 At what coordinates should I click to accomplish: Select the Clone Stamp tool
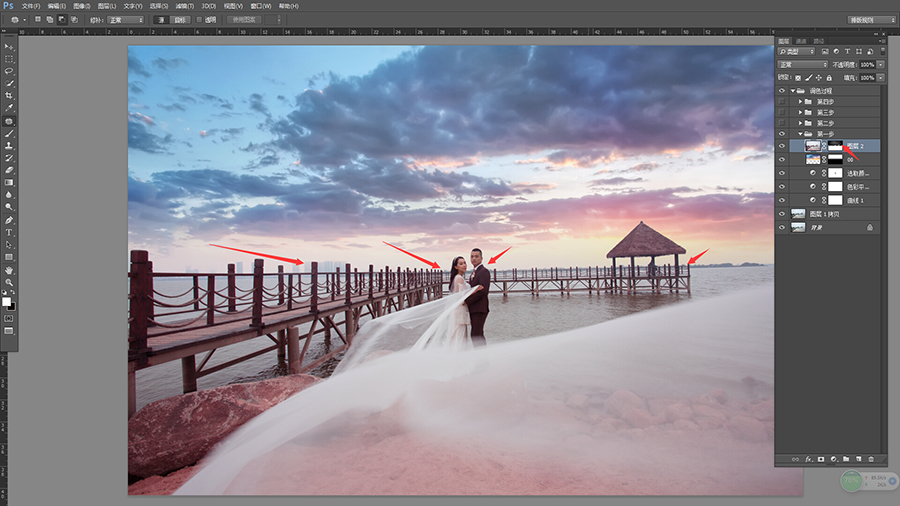coord(9,146)
